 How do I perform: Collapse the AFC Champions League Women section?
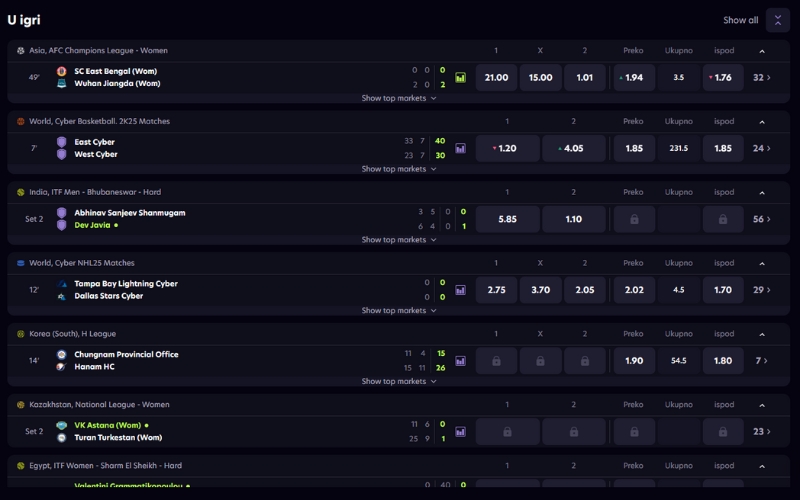(762, 50)
